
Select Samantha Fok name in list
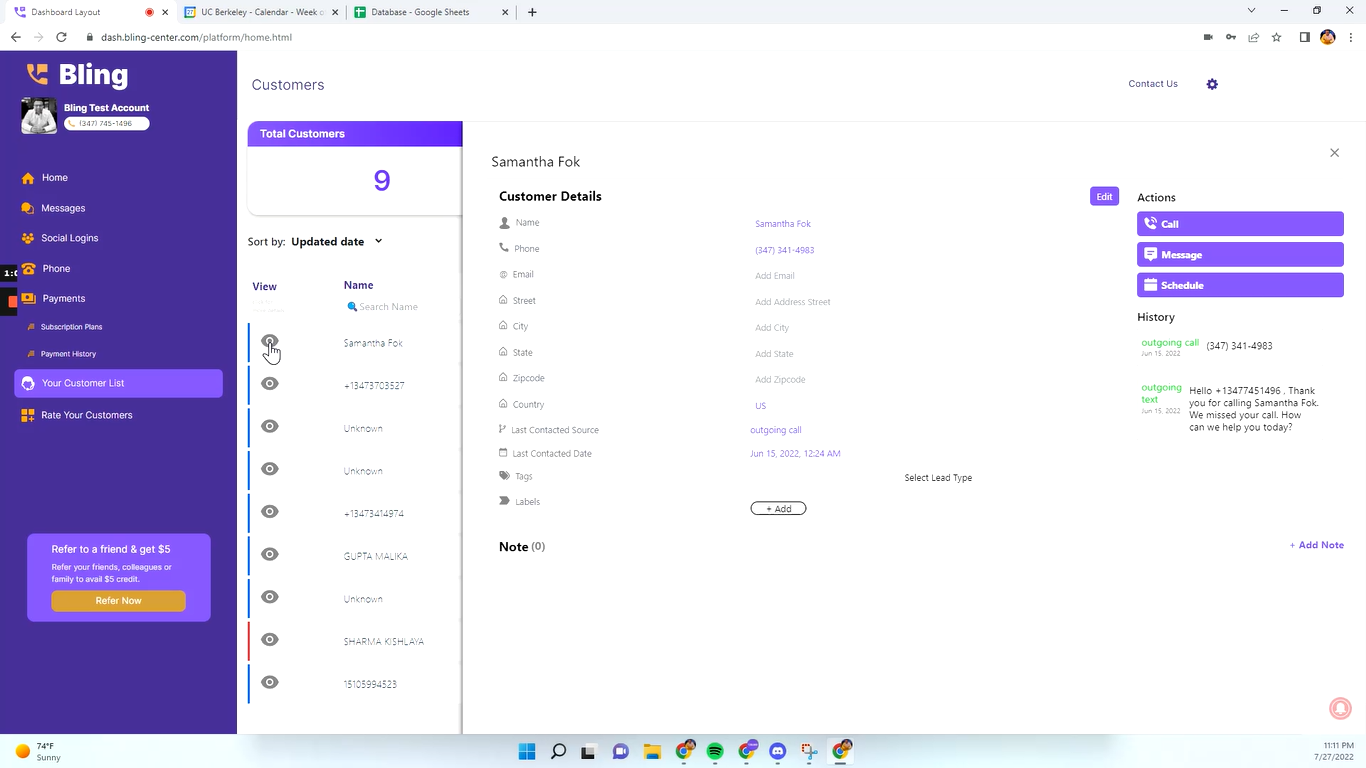click(x=373, y=343)
